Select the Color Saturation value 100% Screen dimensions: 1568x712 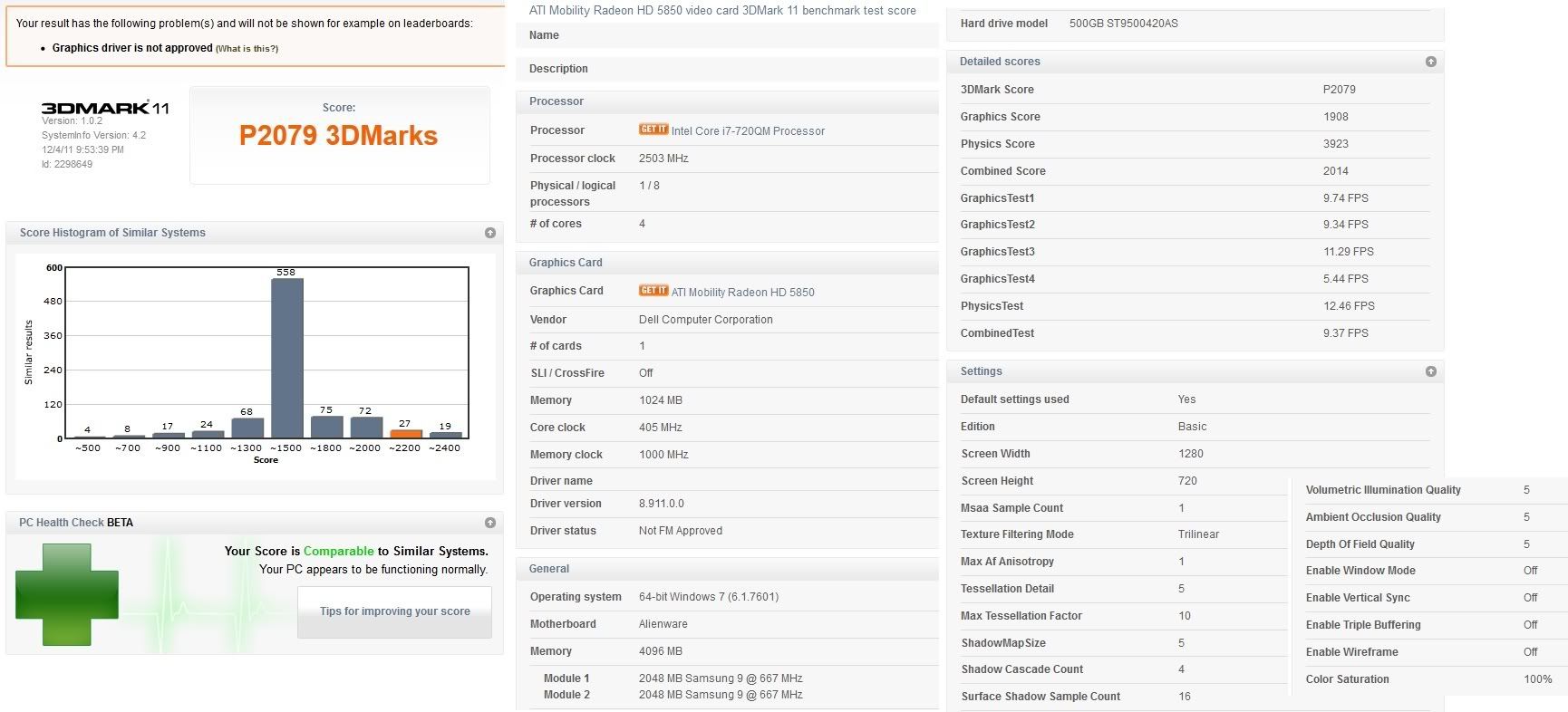click(x=1538, y=679)
